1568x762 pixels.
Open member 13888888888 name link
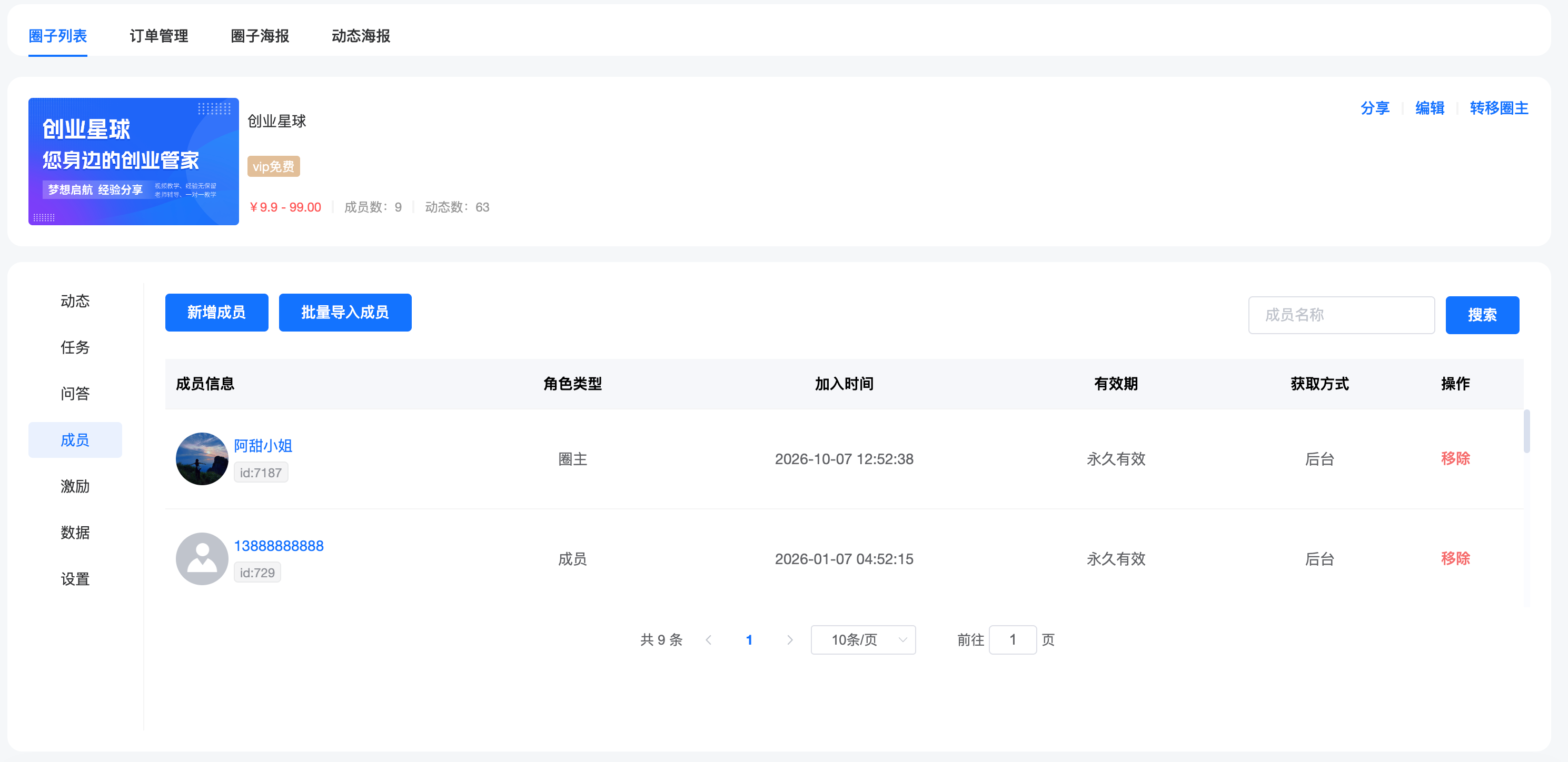pos(279,546)
